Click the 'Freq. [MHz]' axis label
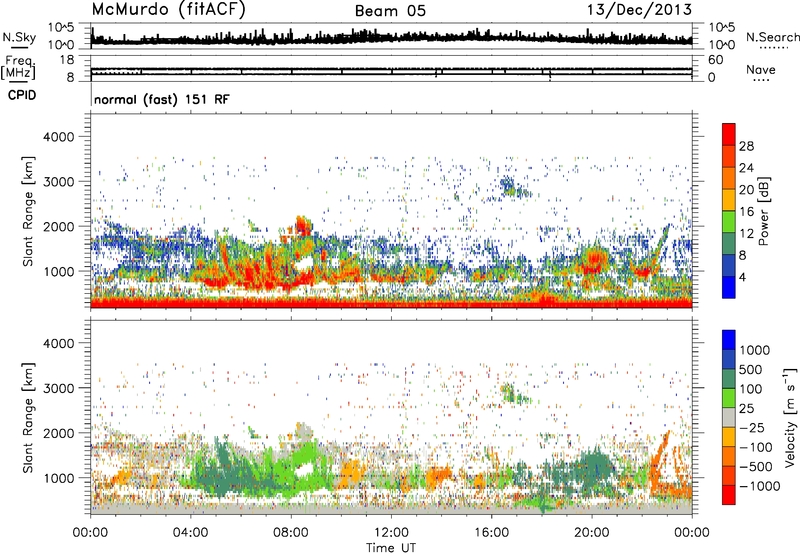This screenshot has height=554, width=800. click(18, 67)
